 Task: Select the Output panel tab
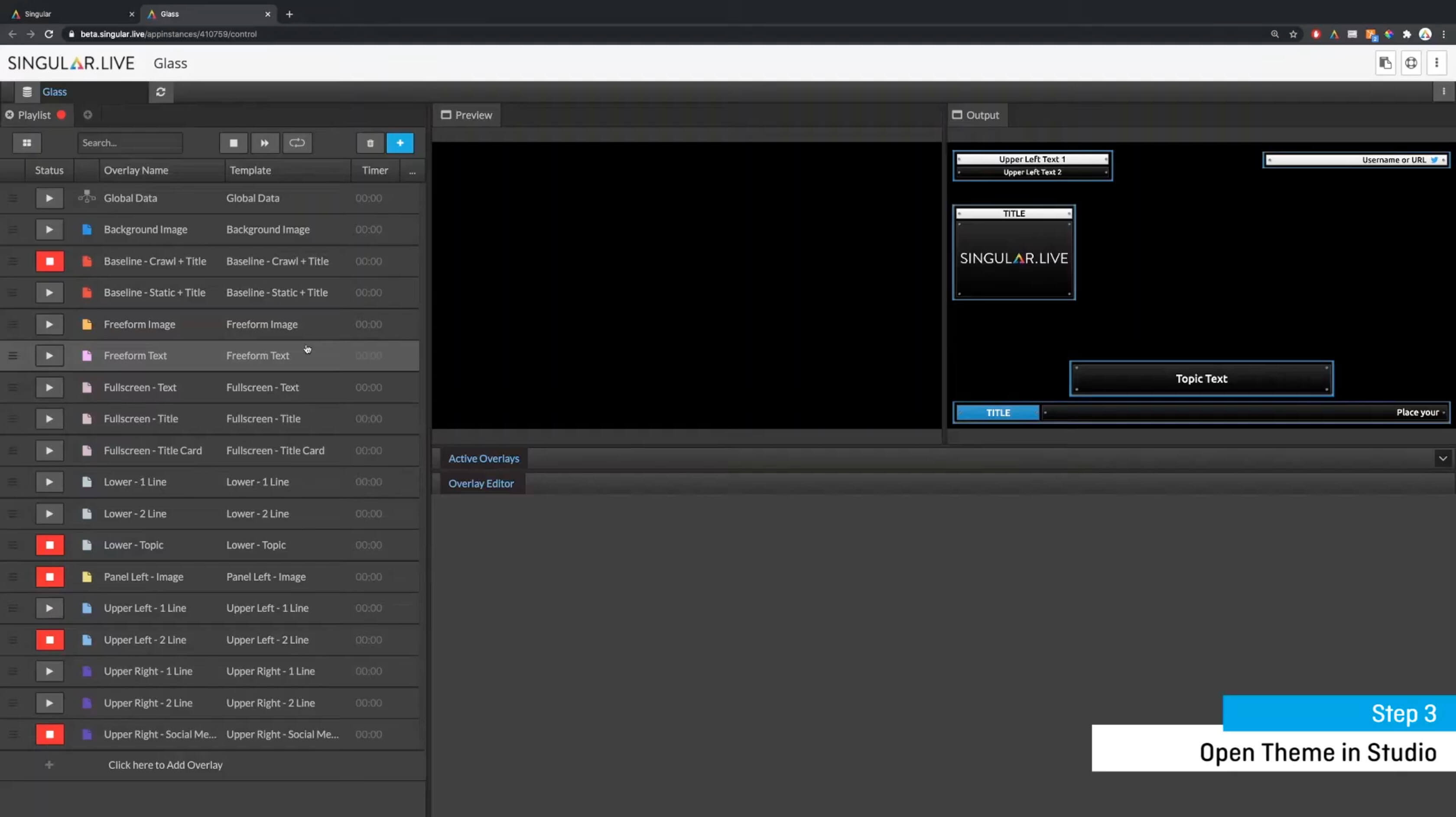tap(976, 115)
